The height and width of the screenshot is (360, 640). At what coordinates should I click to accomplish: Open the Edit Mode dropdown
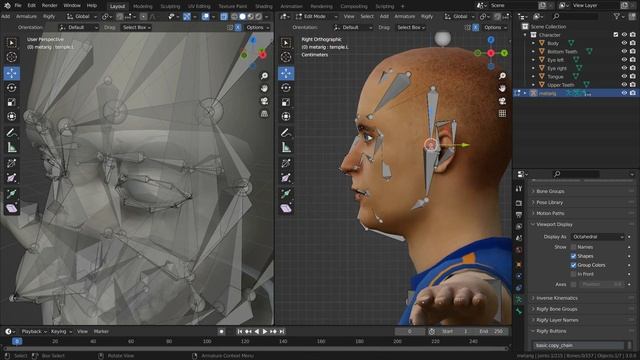tap(317, 16)
